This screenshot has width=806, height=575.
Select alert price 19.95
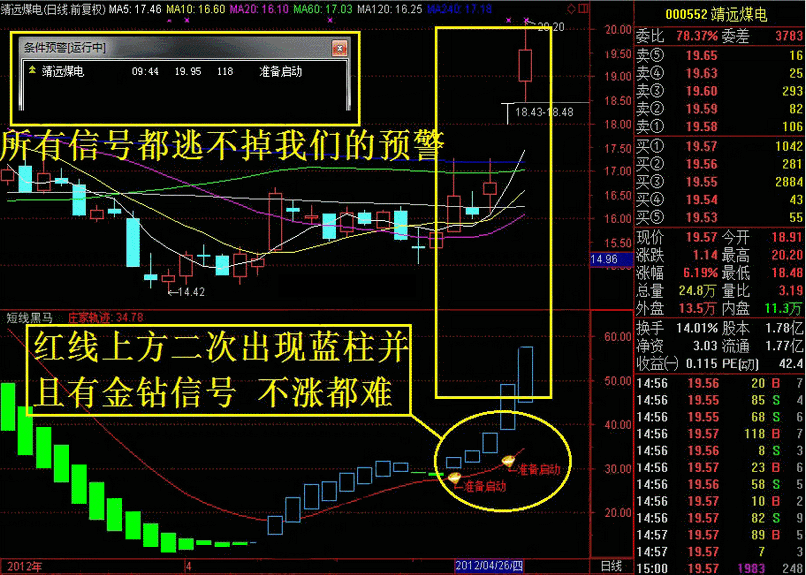click(x=188, y=71)
